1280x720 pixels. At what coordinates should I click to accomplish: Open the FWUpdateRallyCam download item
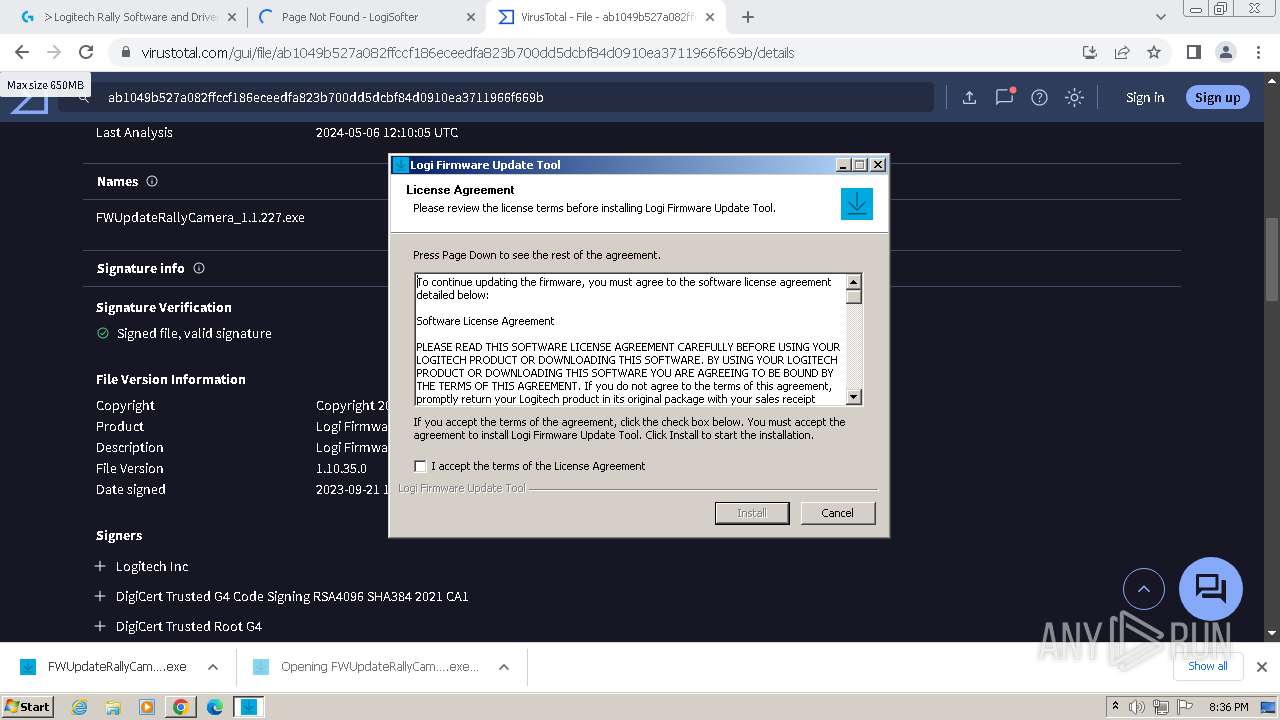[104, 667]
